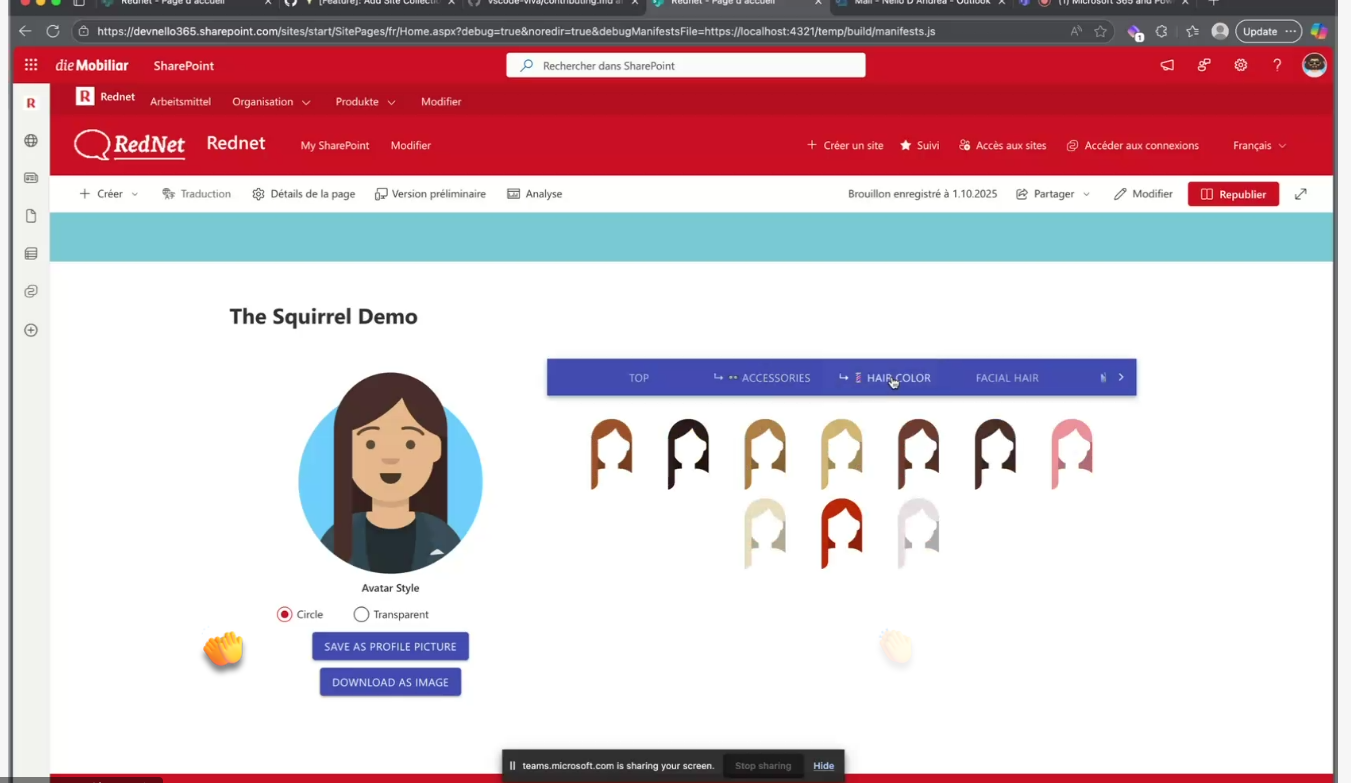The image size is (1351, 783).
Task: Open the user profile avatar in header
Action: 1314,65
